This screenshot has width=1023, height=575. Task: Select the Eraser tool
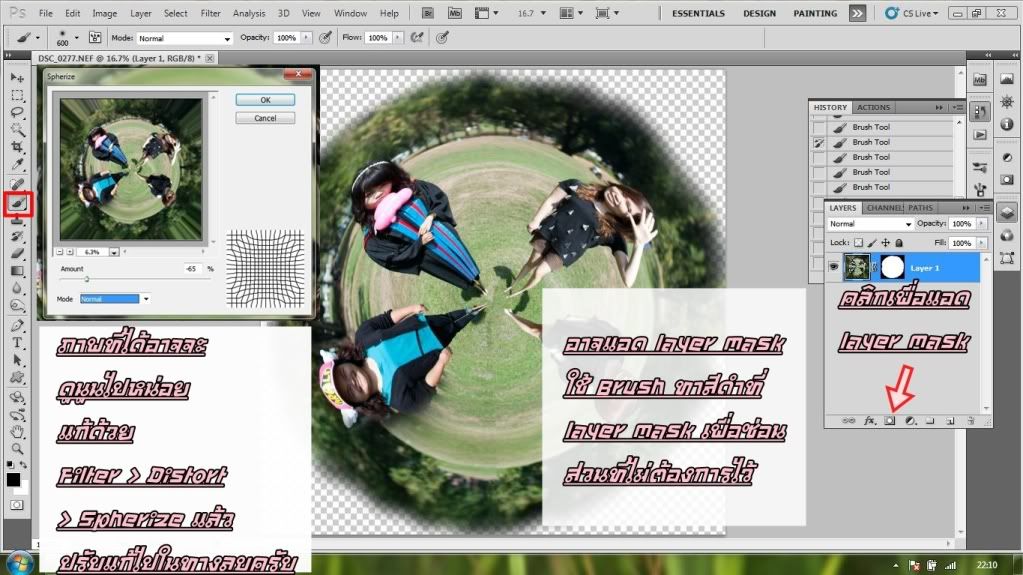point(17,253)
